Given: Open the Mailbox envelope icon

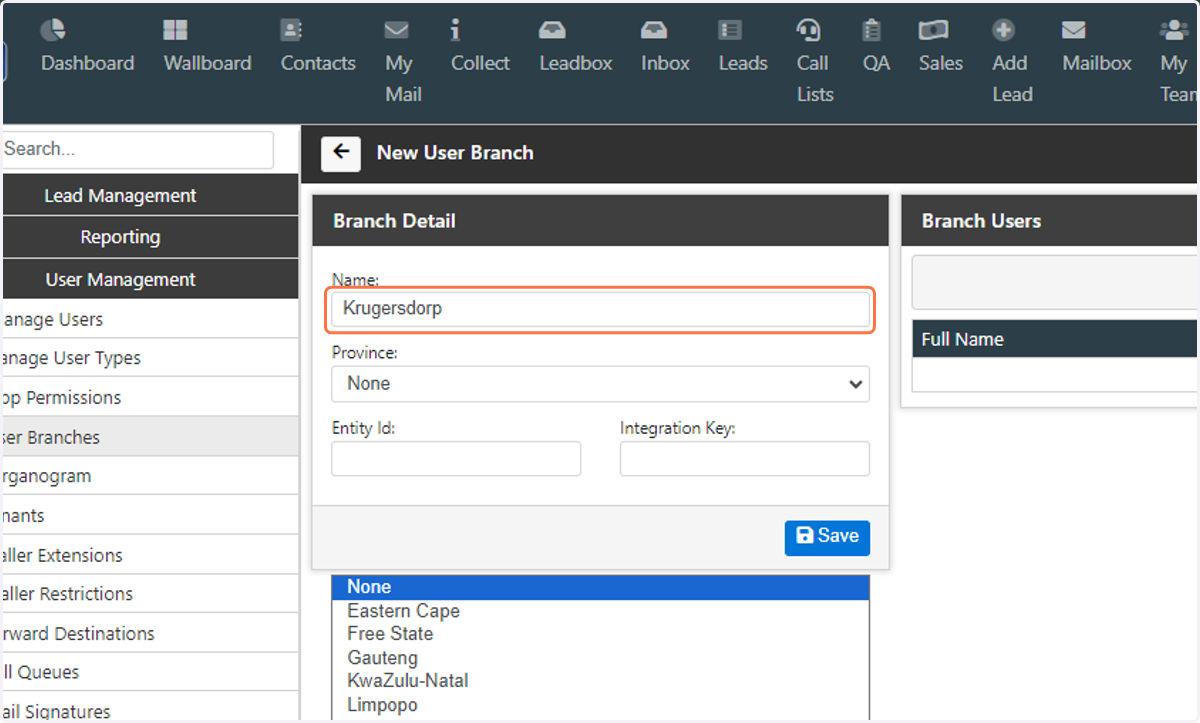Looking at the screenshot, I should [1074, 30].
